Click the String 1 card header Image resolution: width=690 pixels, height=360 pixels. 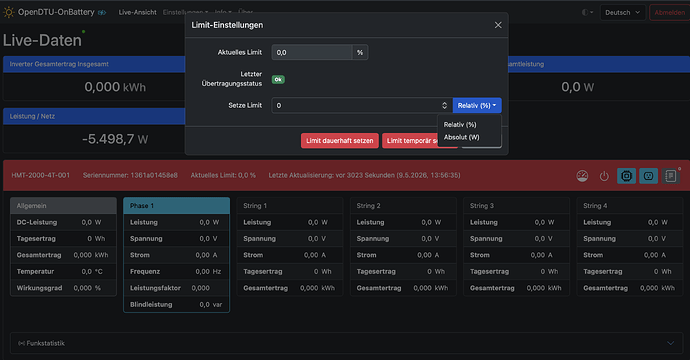click(290, 206)
